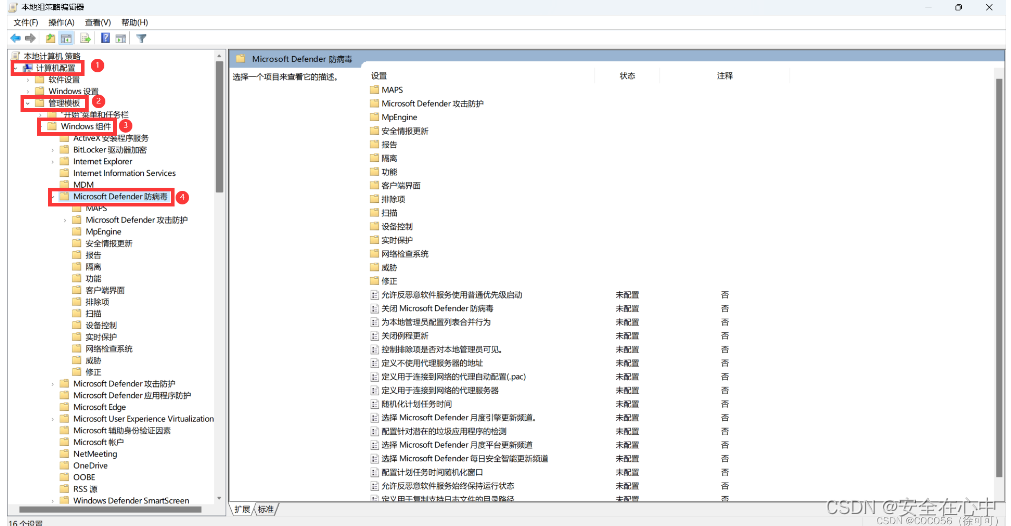
Task: Click the tree pane vertical scrollbar
Action: 219,129
